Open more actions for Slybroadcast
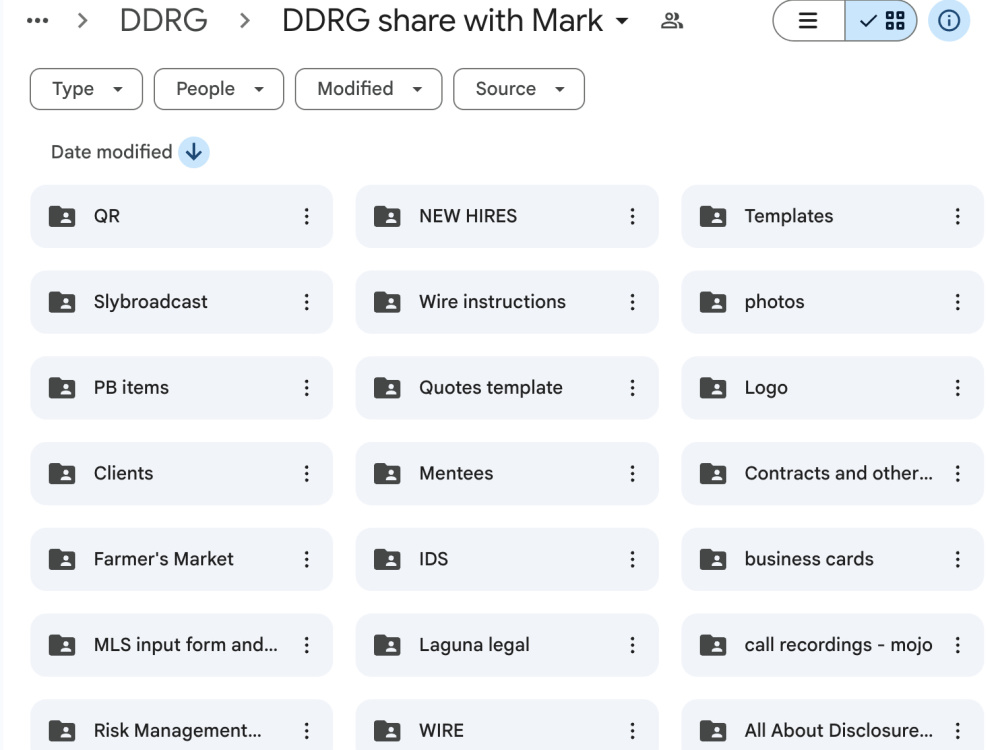This screenshot has width=1000, height=750. [307, 302]
